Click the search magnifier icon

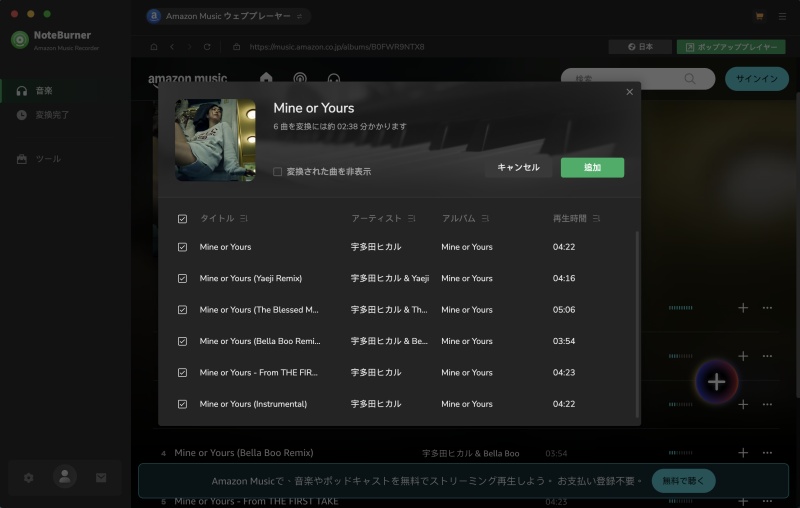coord(690,79)
